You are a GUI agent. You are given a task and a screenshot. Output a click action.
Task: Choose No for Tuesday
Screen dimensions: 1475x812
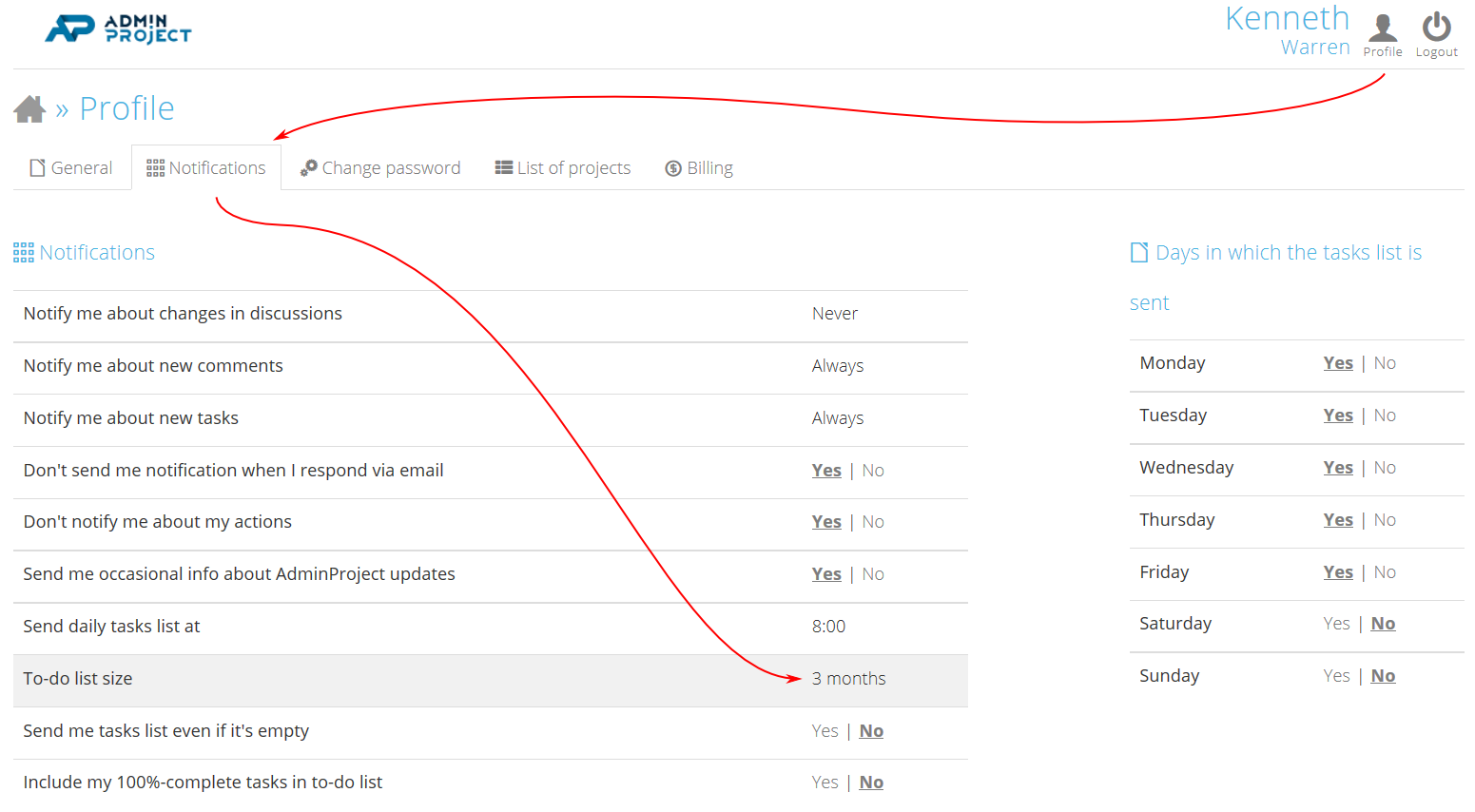[x=1385, y=416]
